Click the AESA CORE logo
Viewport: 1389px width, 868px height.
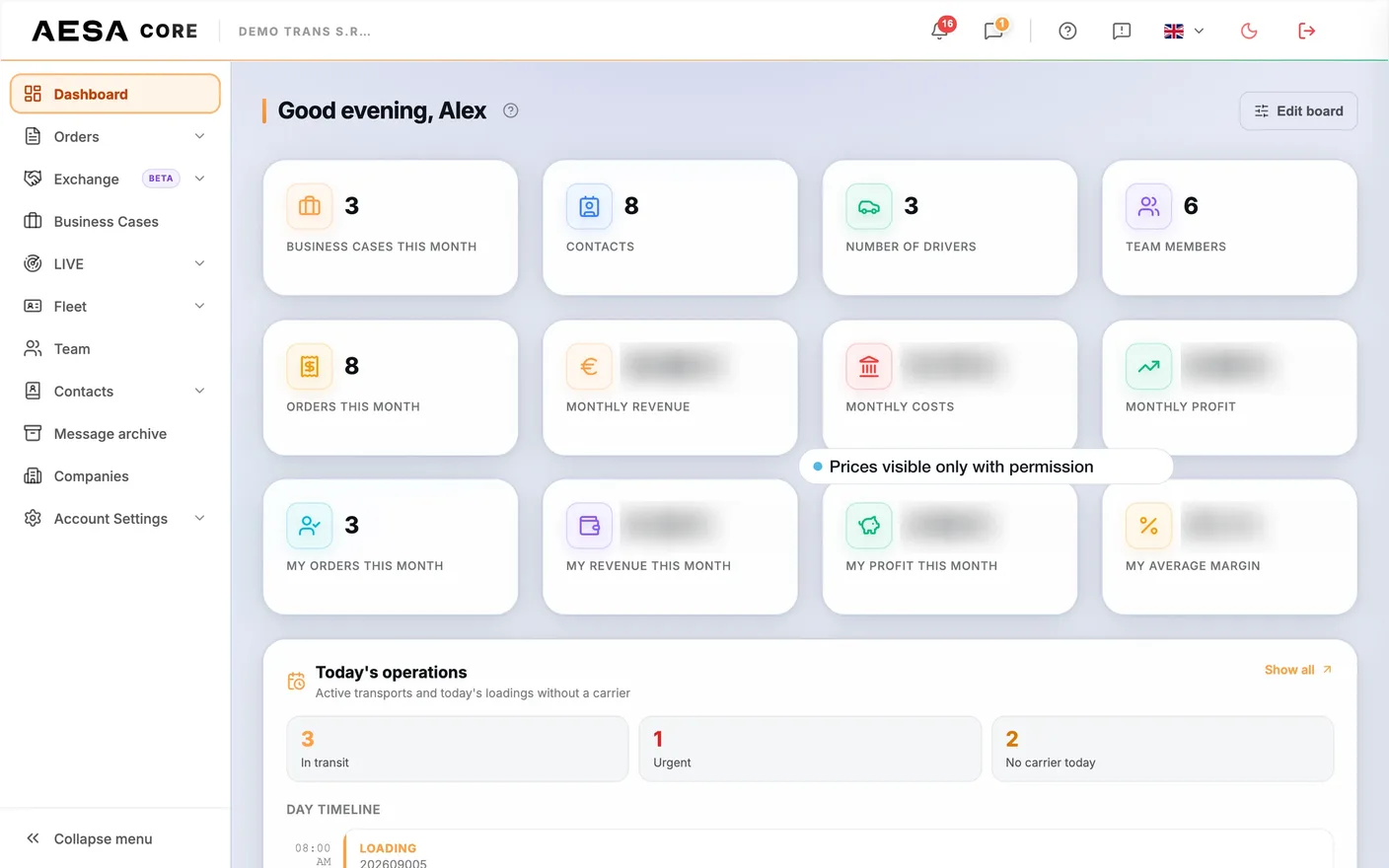click(x=114, y=31)
